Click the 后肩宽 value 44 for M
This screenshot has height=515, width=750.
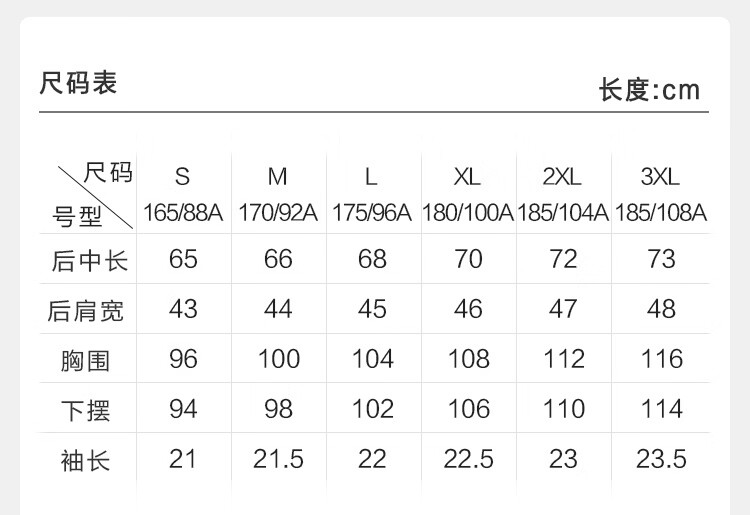(x=278, y=309)
